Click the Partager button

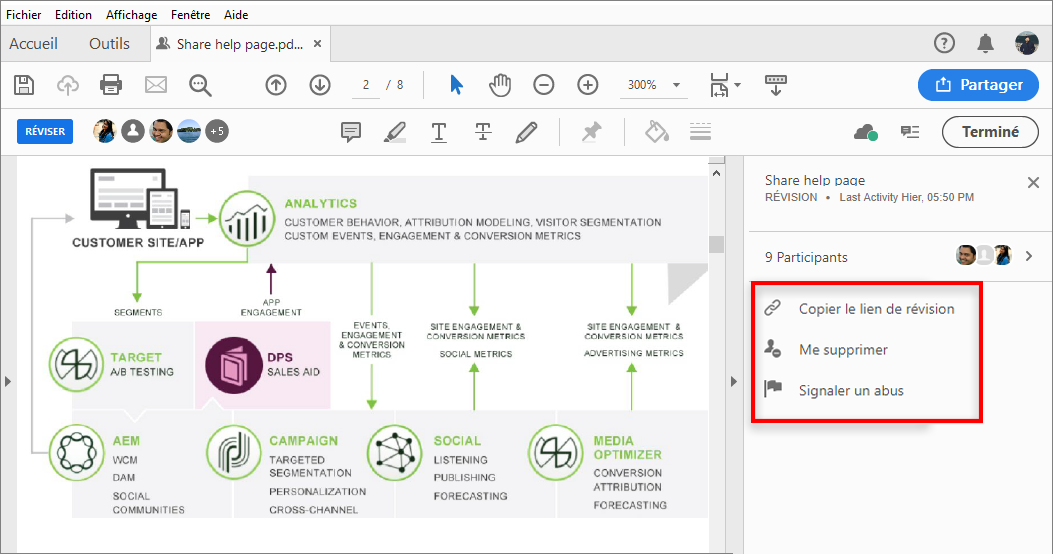click(978, 85)
